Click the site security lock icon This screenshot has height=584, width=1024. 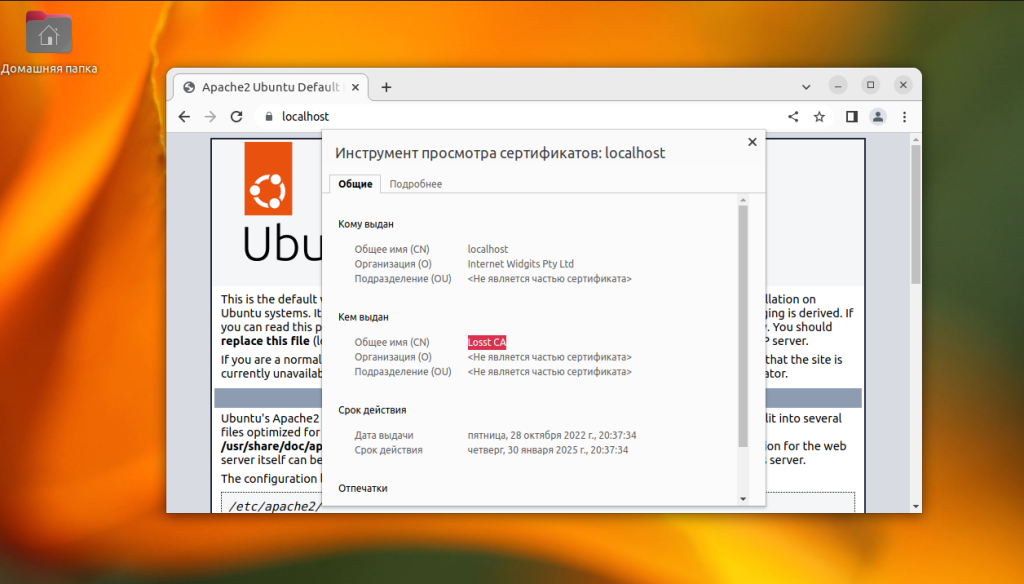coord(268,116)
